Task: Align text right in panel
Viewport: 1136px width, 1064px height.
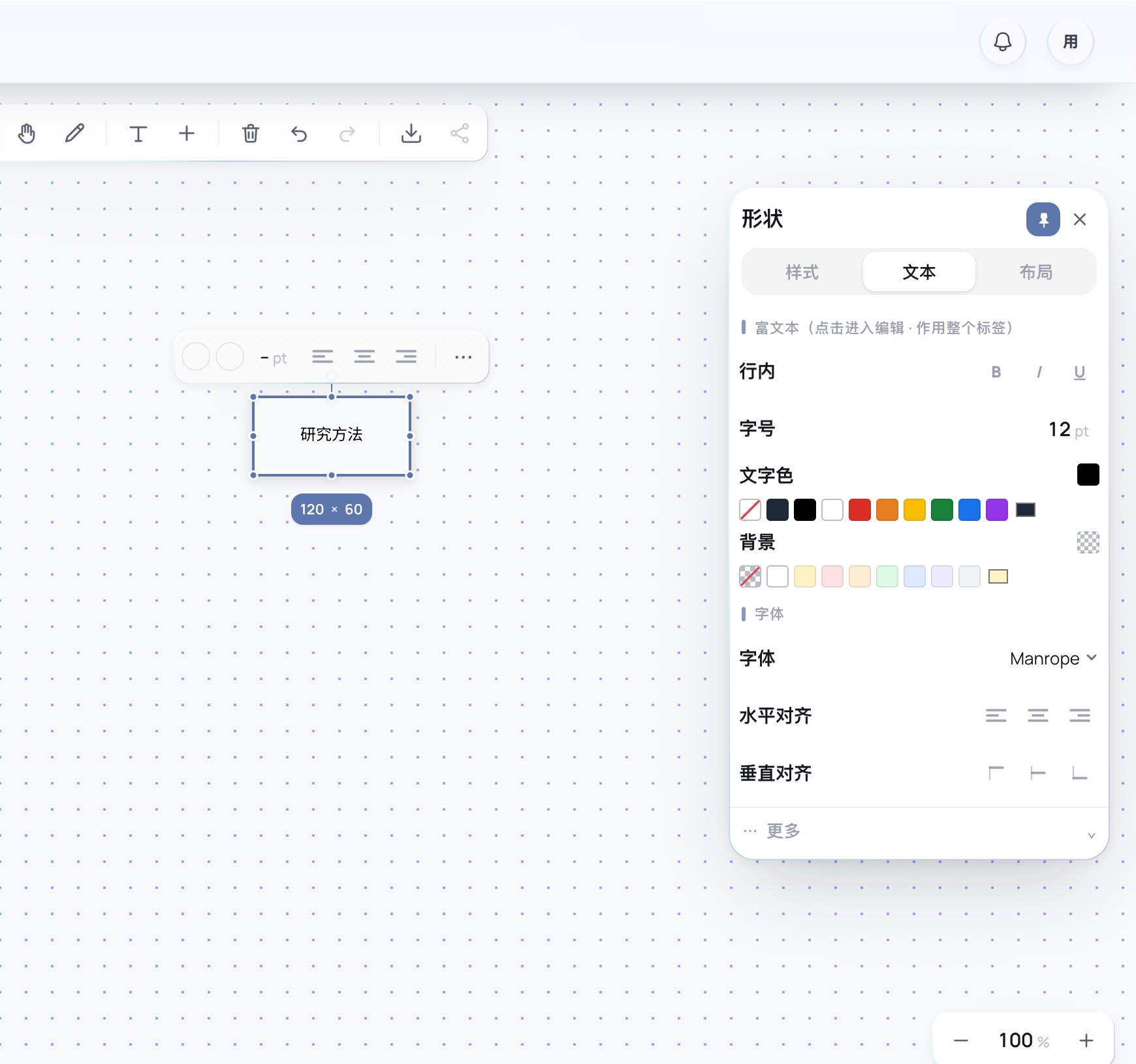Action: coord(1080,716)
